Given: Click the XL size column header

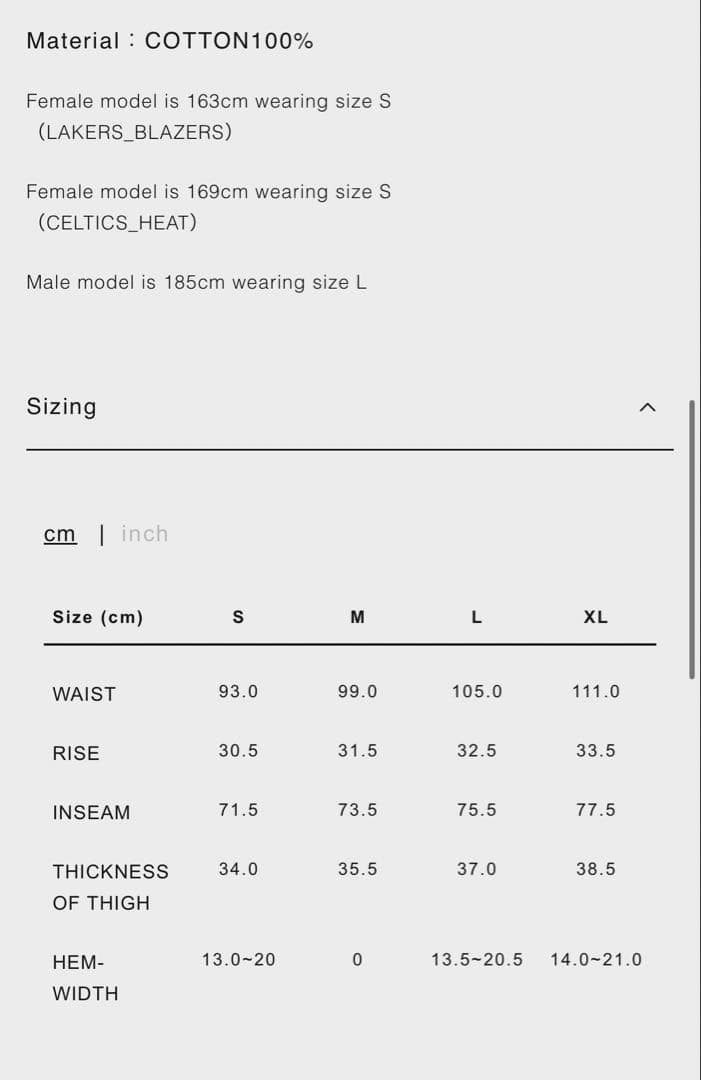Looking at the screenshot, I should click(596, 618).
